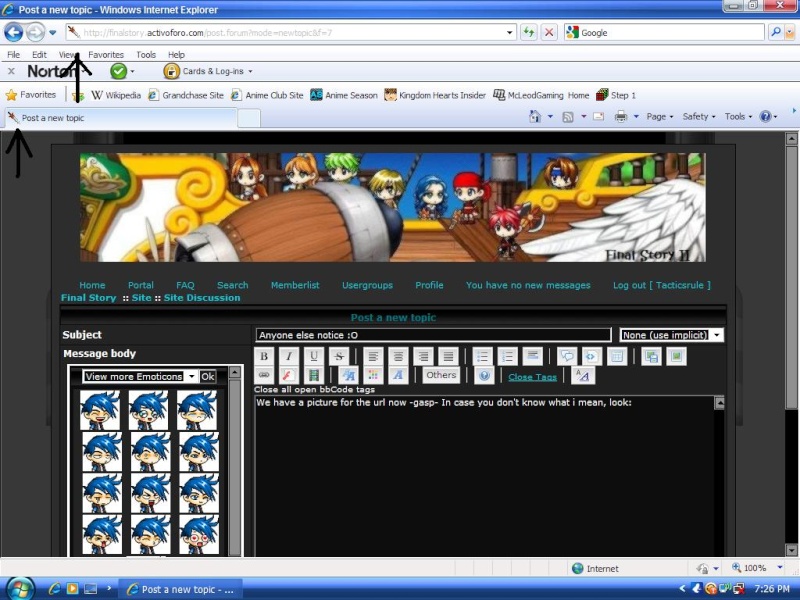
Task: Click the host an image icon
Action: (651, 356)
